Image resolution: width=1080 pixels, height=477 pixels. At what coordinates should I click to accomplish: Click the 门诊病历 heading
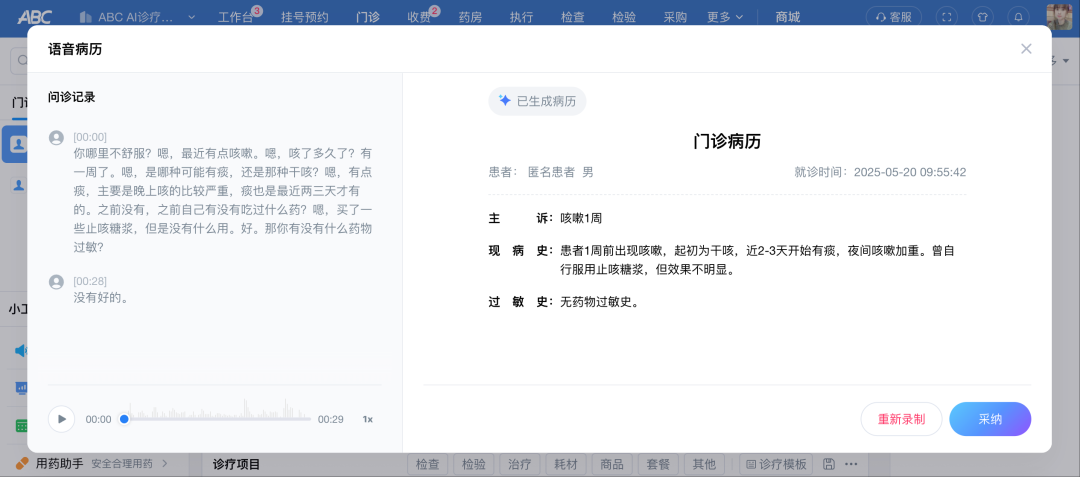coord(727,142)
